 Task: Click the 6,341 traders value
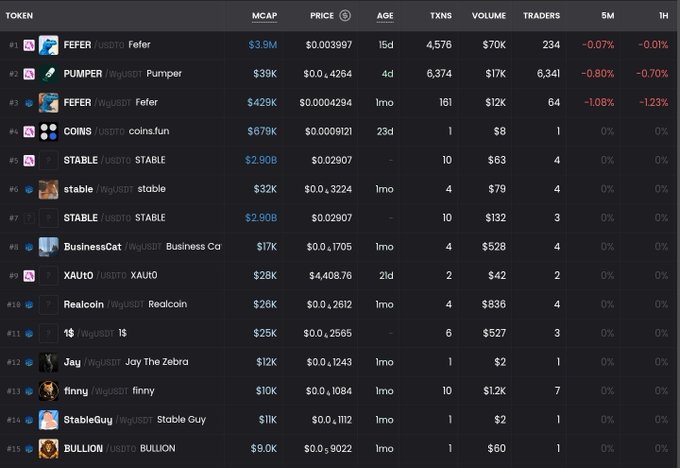tap(548, 74)
